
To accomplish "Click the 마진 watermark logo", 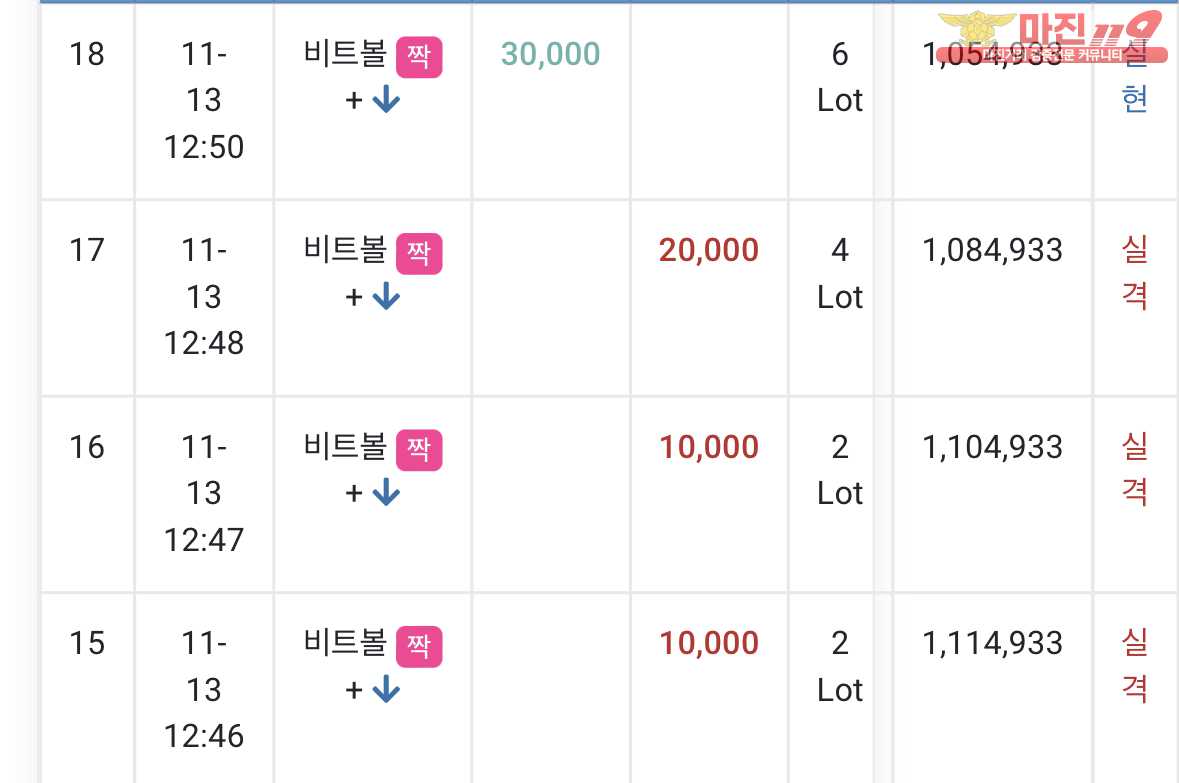I will pyautogui.click(x=1052, y=35).
